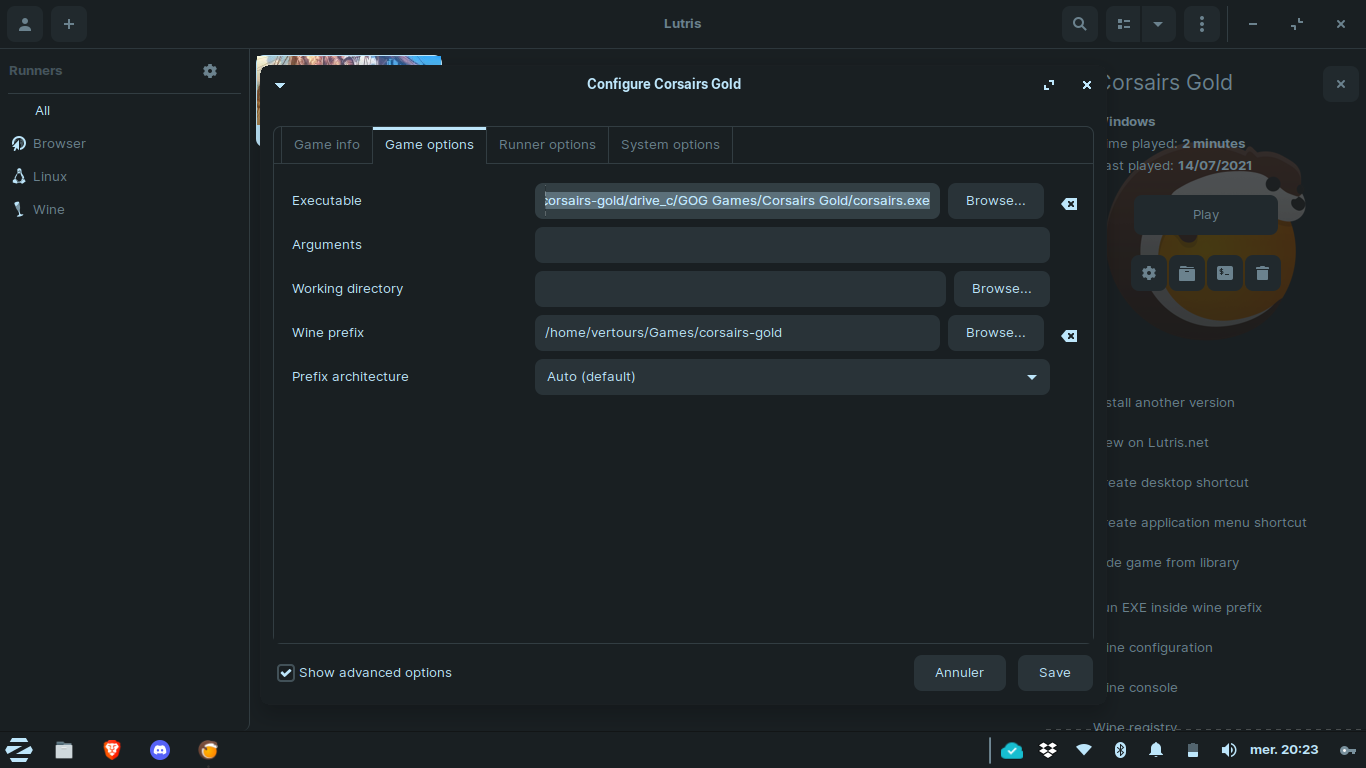Clear the Executable path field
Viewport: 1366px width, 768px height.
coord(1069,204)
